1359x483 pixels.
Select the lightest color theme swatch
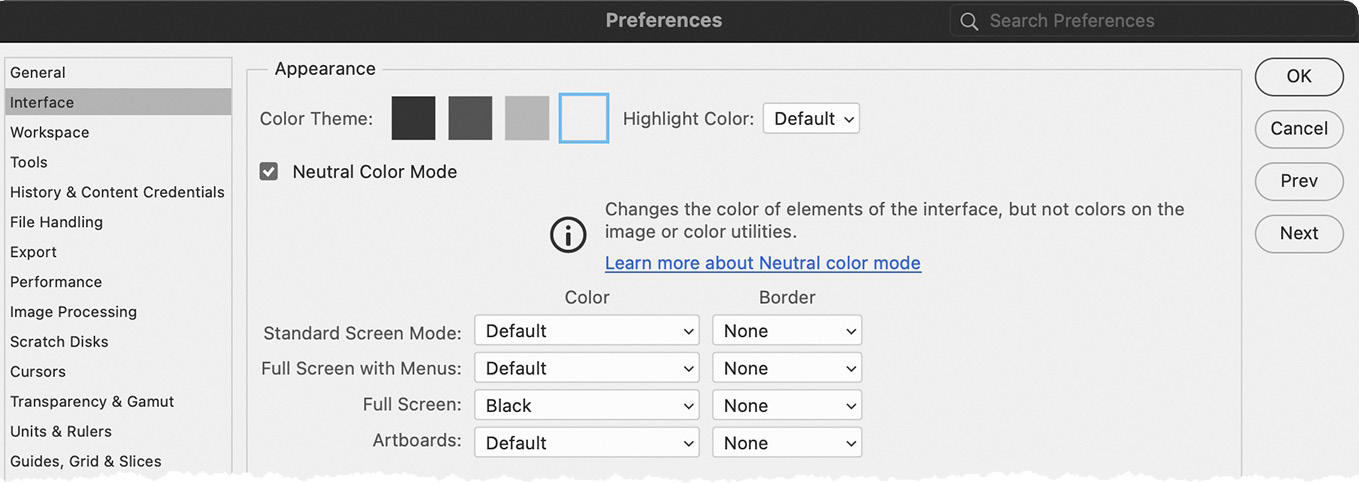[584, 118]
